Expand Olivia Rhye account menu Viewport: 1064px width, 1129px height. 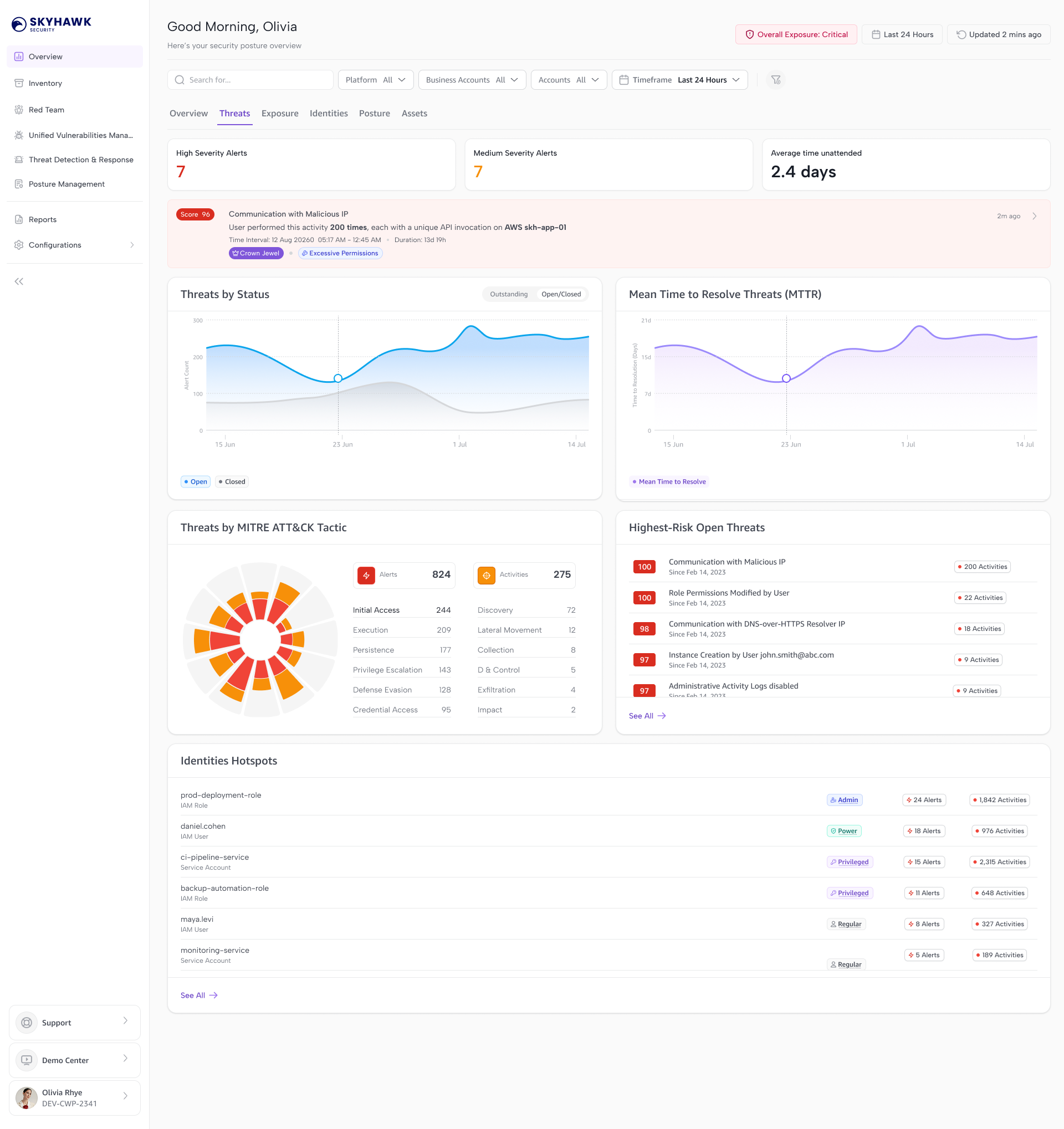[74, 1097]
